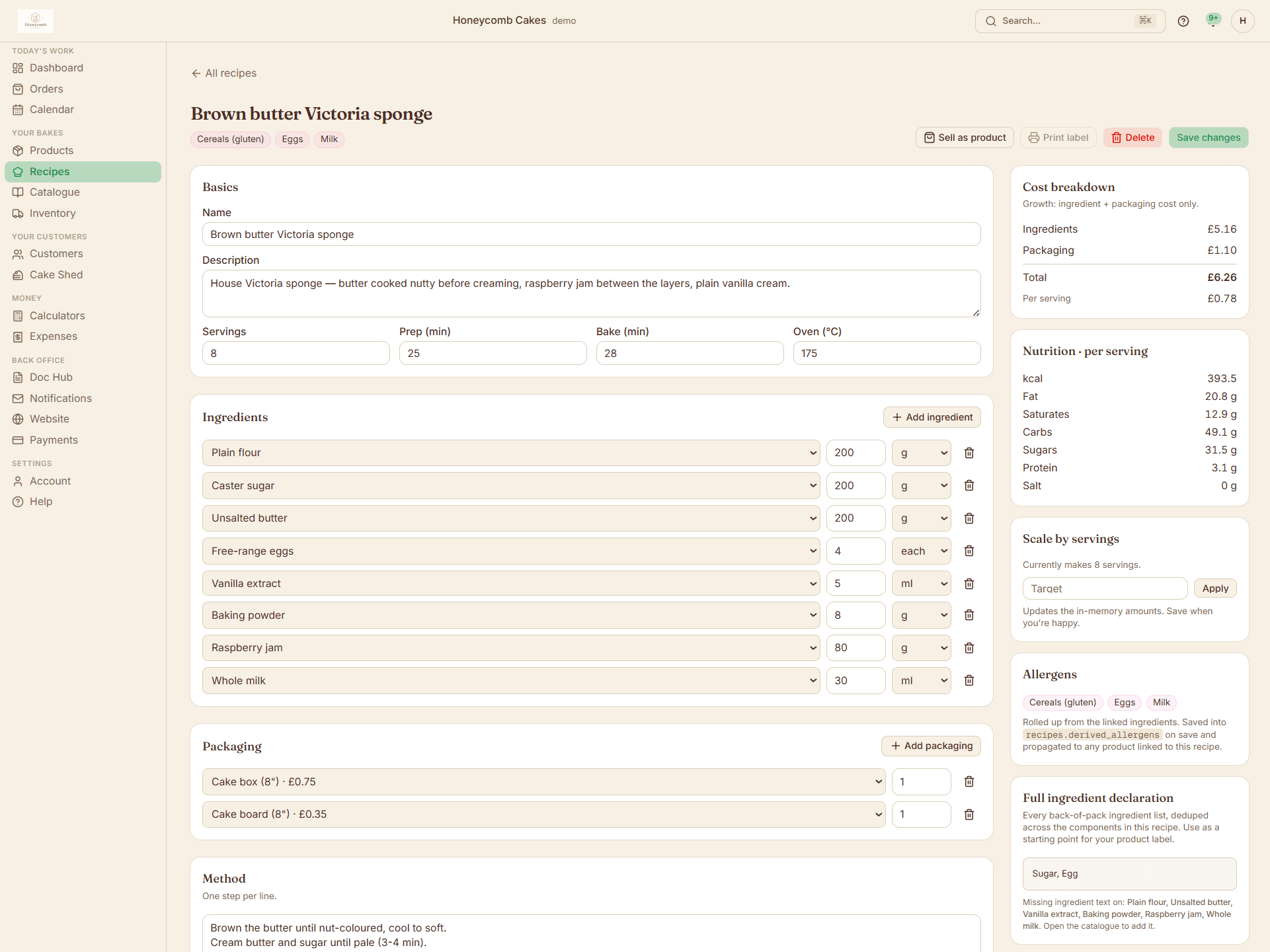
Task: Remove Baking powder via trash icon
Action: pos(969,615)
